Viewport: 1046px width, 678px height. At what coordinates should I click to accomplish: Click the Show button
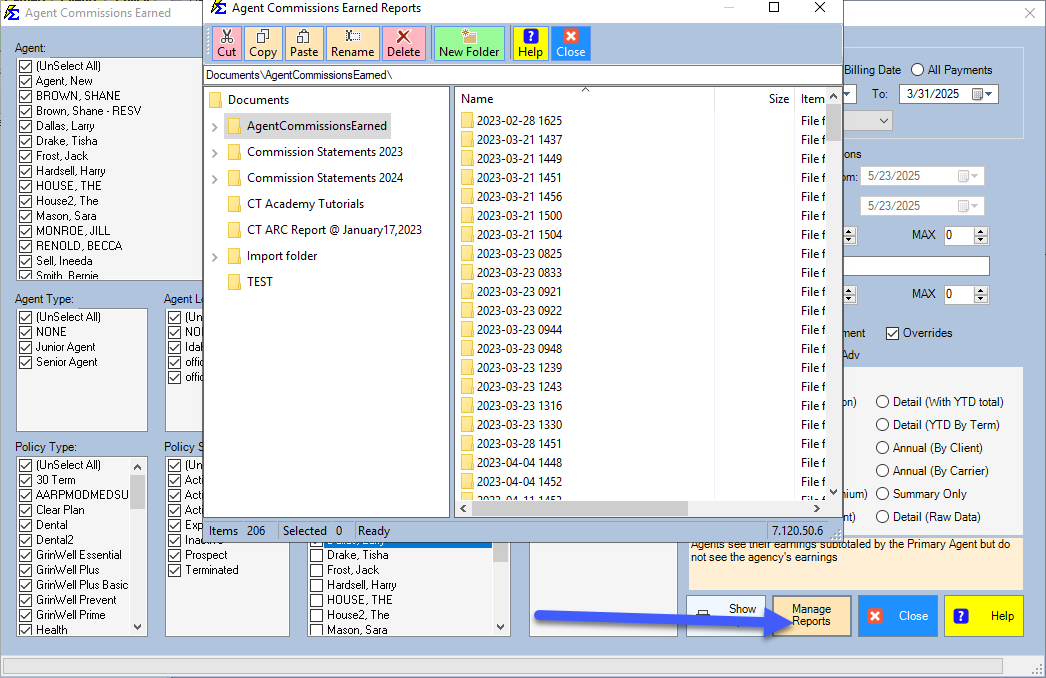[x=725, y=610]
